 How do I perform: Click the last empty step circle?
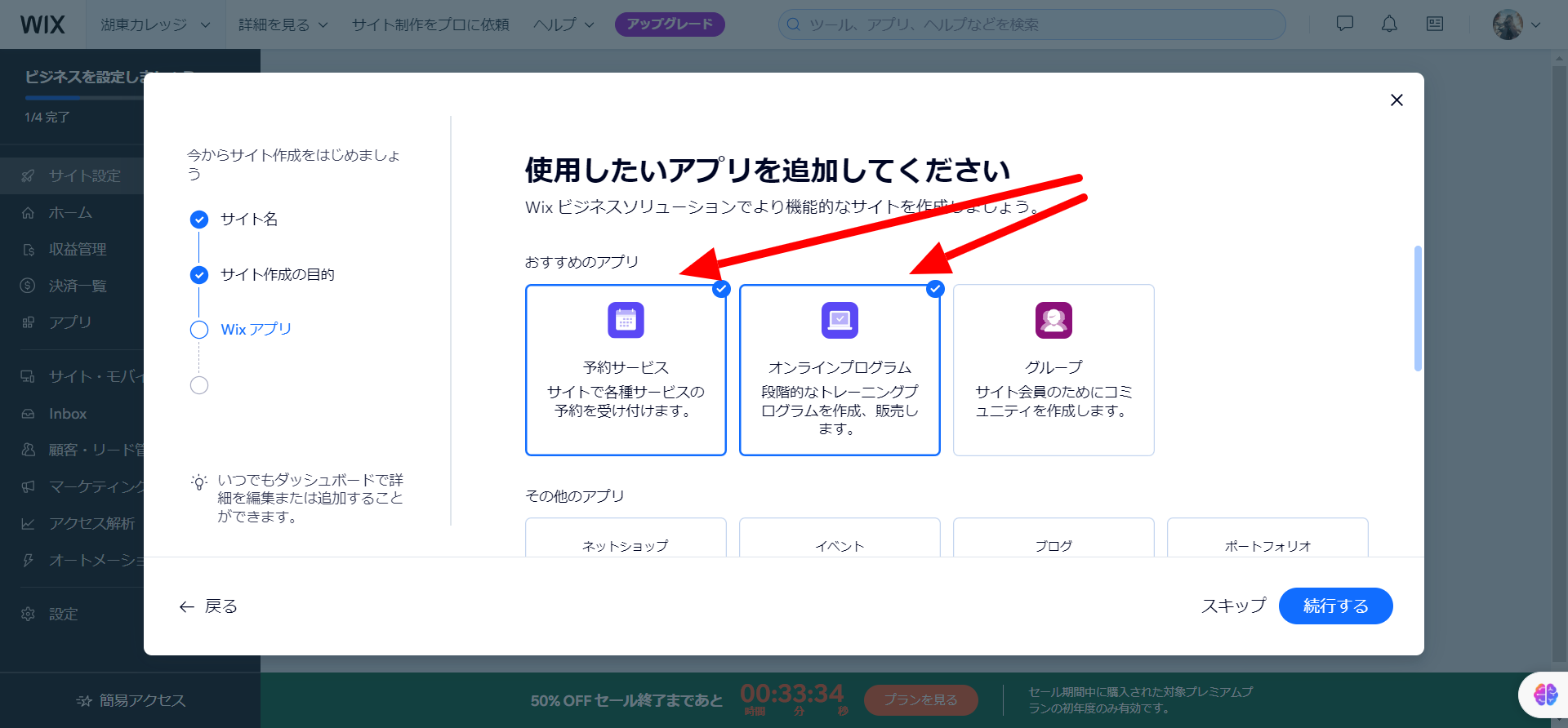click(x=199, y=385)
